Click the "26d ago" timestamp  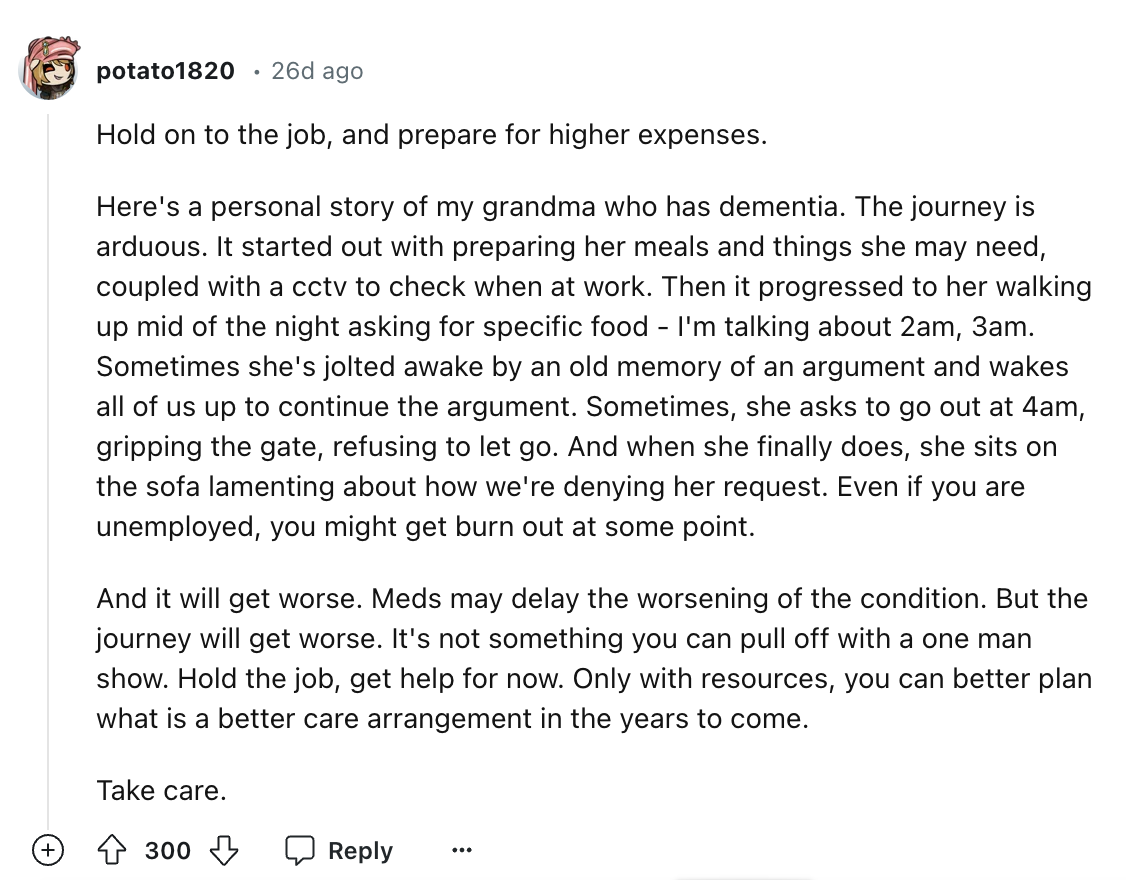pyautogui.click(x=317, y=71)
